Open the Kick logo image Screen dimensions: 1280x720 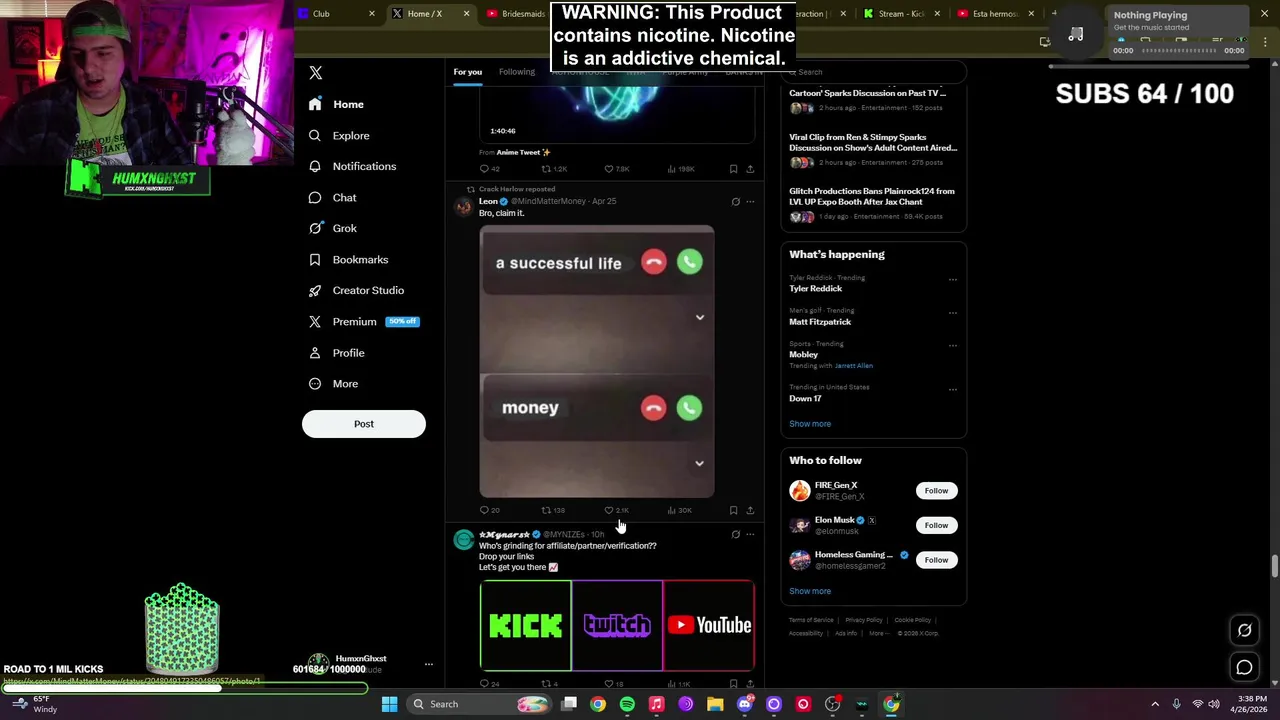click(525, 625)
